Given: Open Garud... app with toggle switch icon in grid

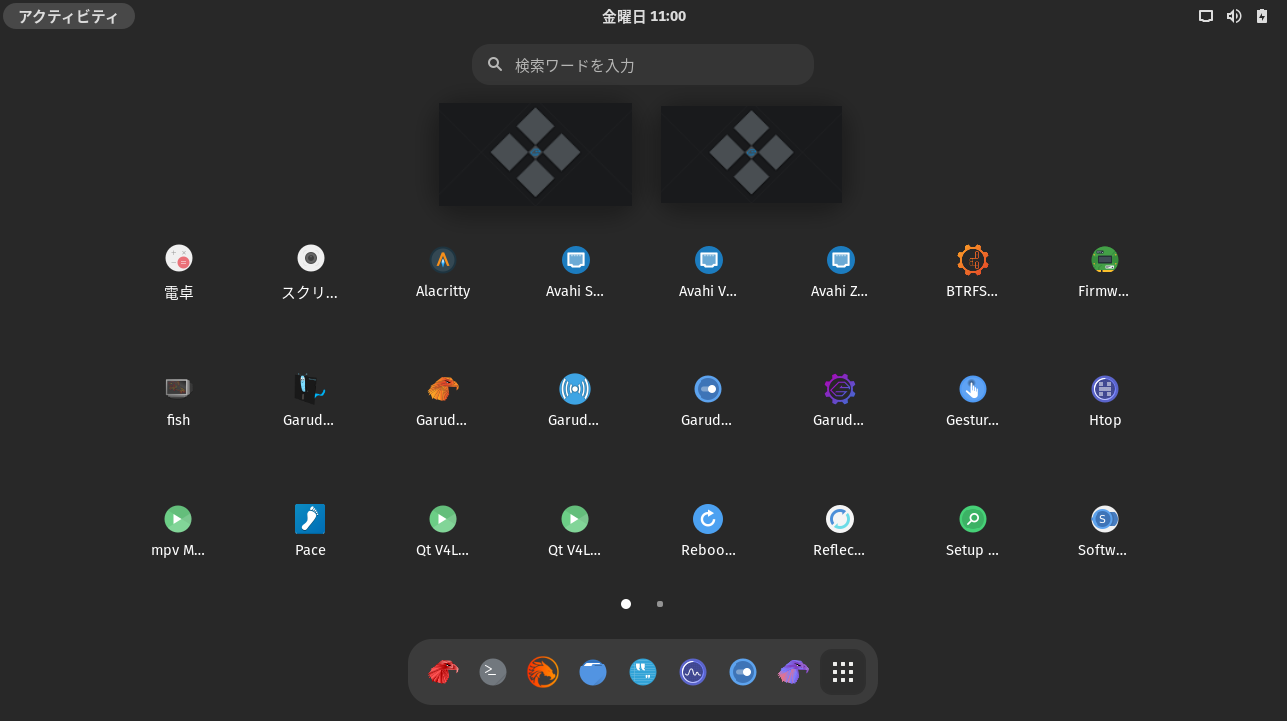Looking at the screenshot, I should (x=708, y=400).
